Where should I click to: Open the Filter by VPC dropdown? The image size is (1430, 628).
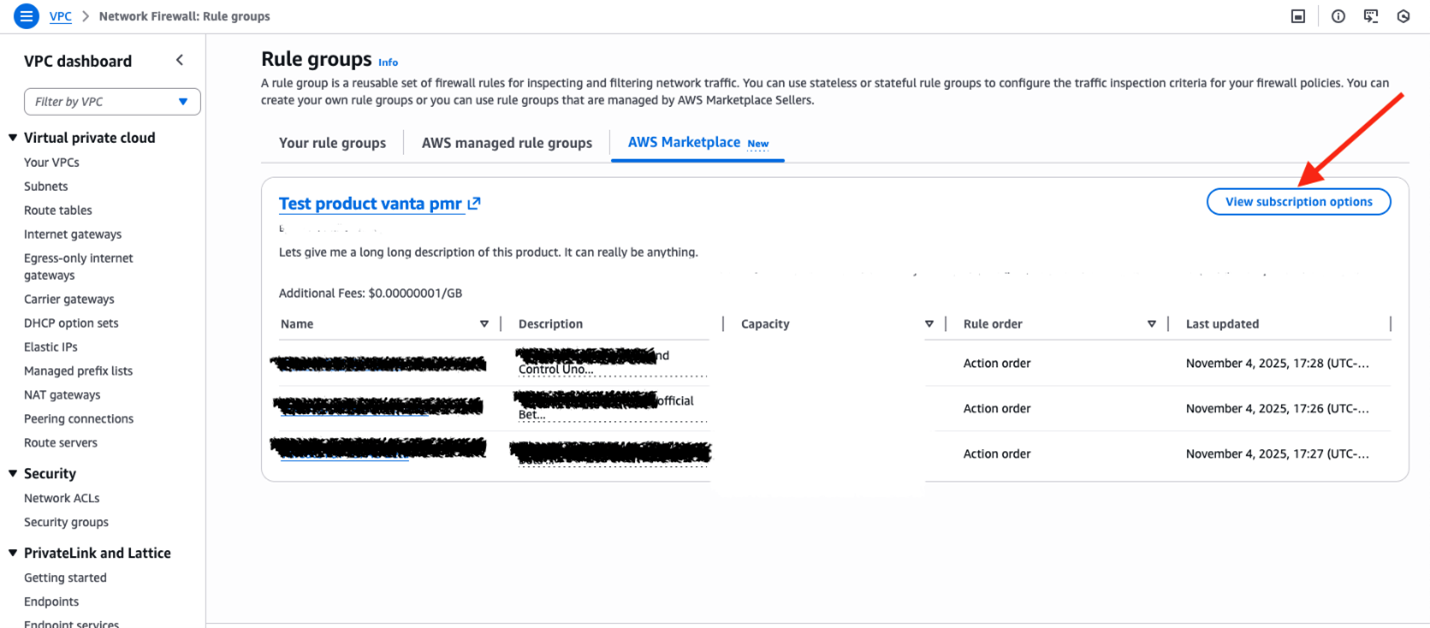[111, 101]
